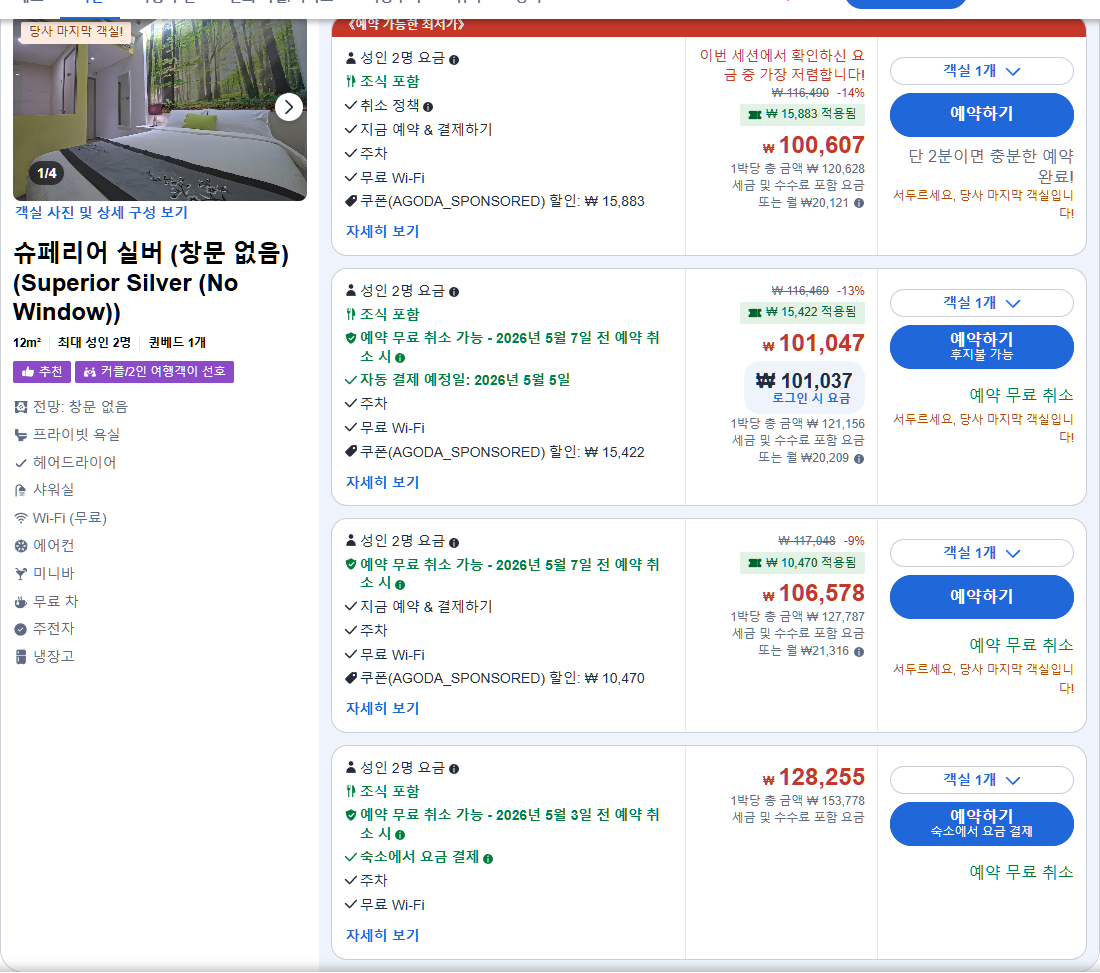Click the 전망: 창문 없음 text
Viewport: 1100px width, 973px height.
(80, 407)
